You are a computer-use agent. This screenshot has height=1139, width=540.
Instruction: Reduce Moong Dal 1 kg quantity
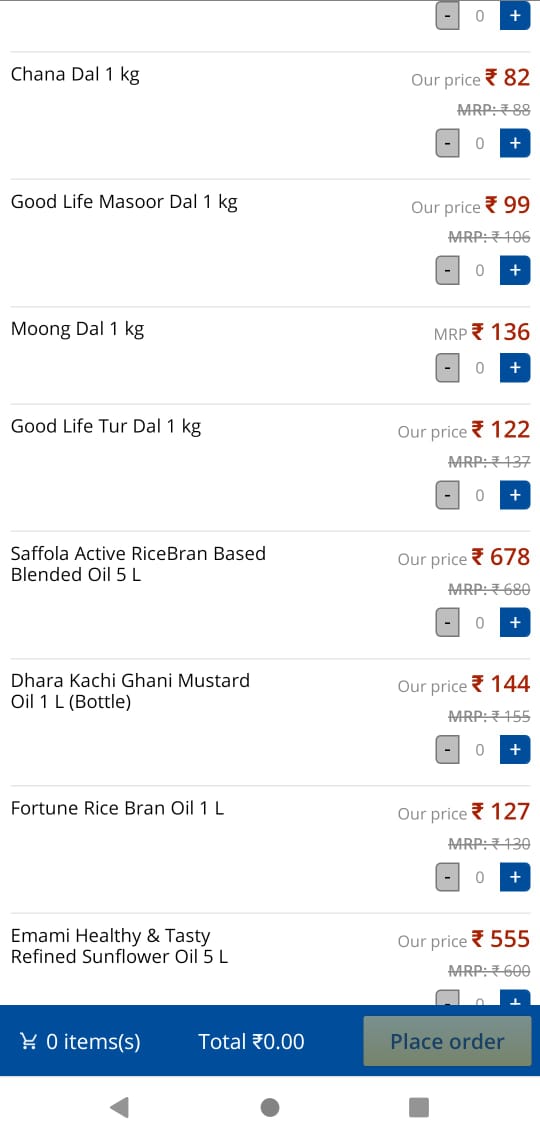(x=447, y=368)
